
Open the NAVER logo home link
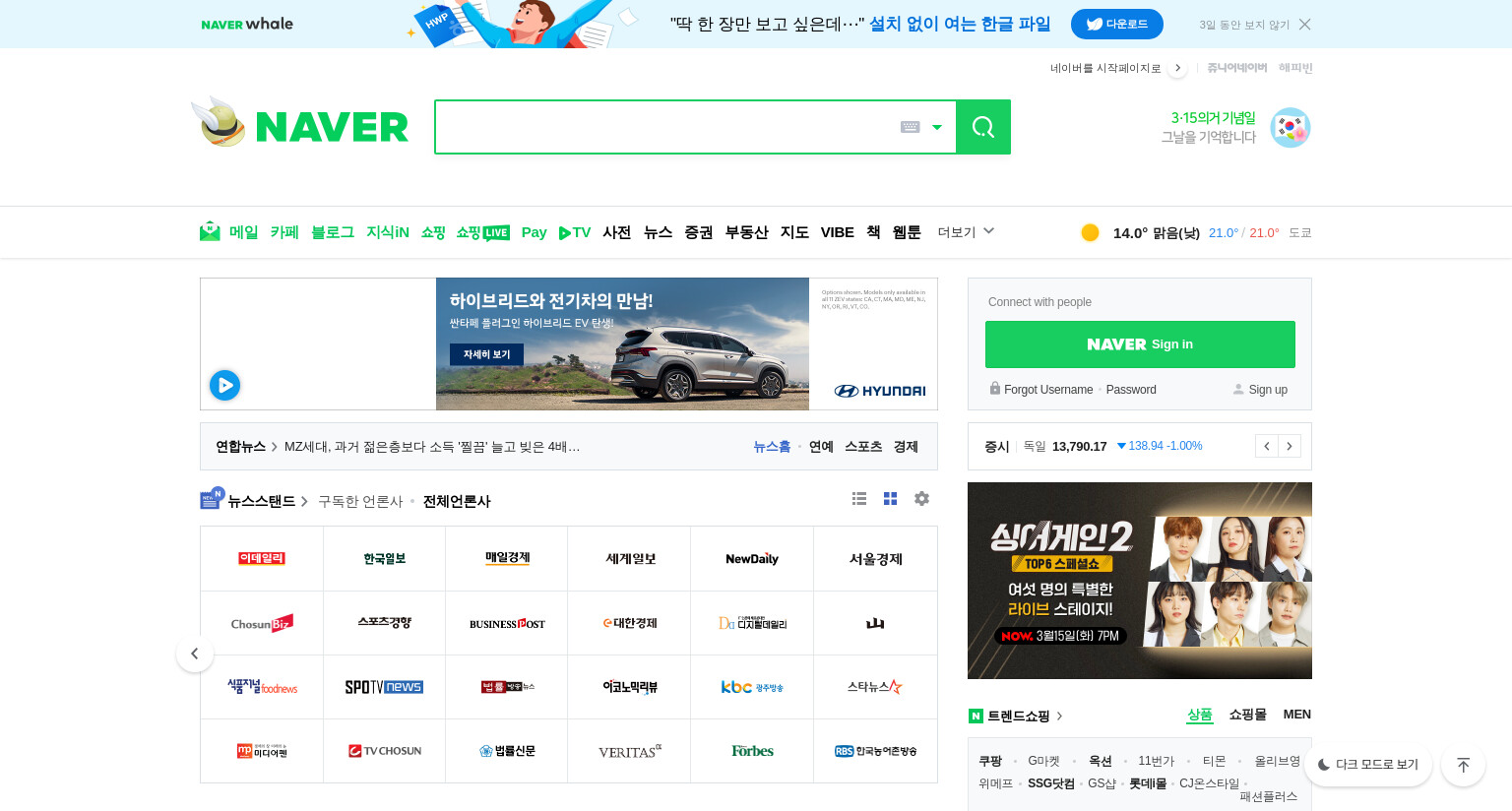(332, 127)
